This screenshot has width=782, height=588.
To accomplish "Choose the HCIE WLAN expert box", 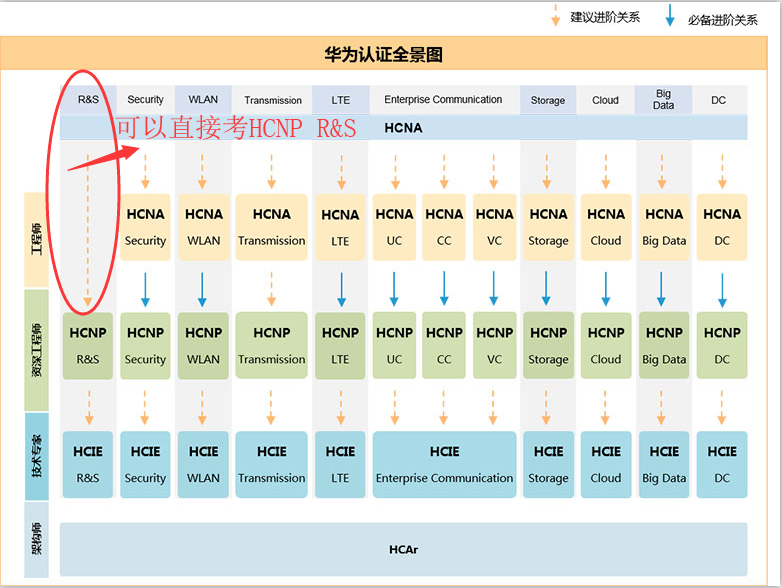I will 203,464.
